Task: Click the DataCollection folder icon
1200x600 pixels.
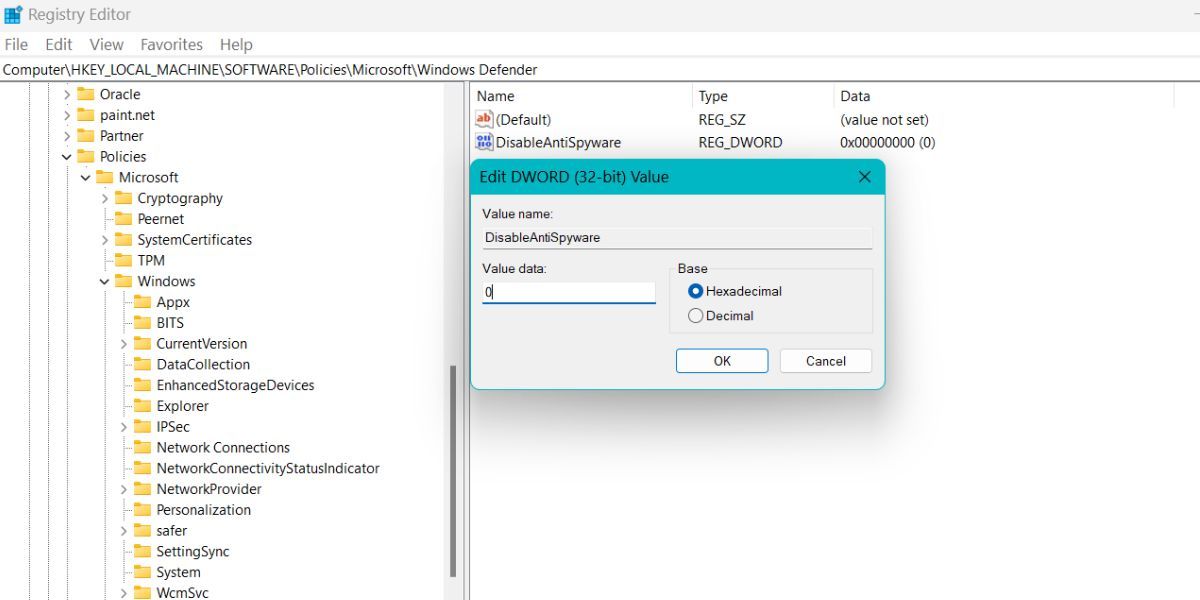Action: pyautogui.click(x=141, y=364)
